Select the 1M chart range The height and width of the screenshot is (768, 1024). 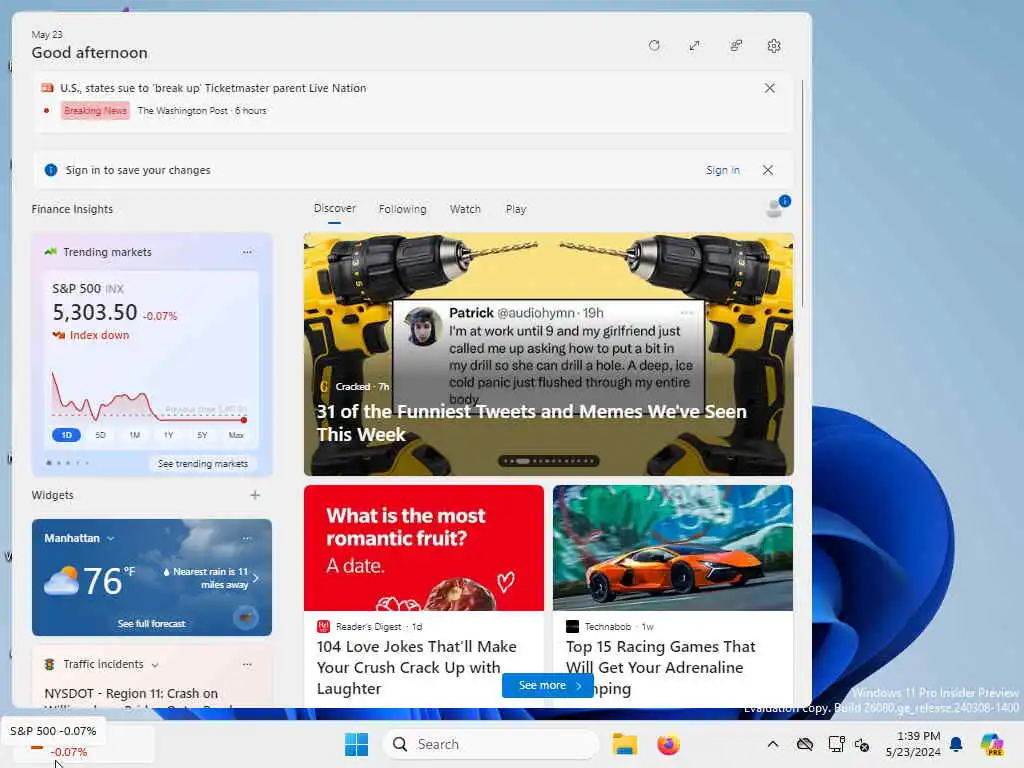coord(135,435)
